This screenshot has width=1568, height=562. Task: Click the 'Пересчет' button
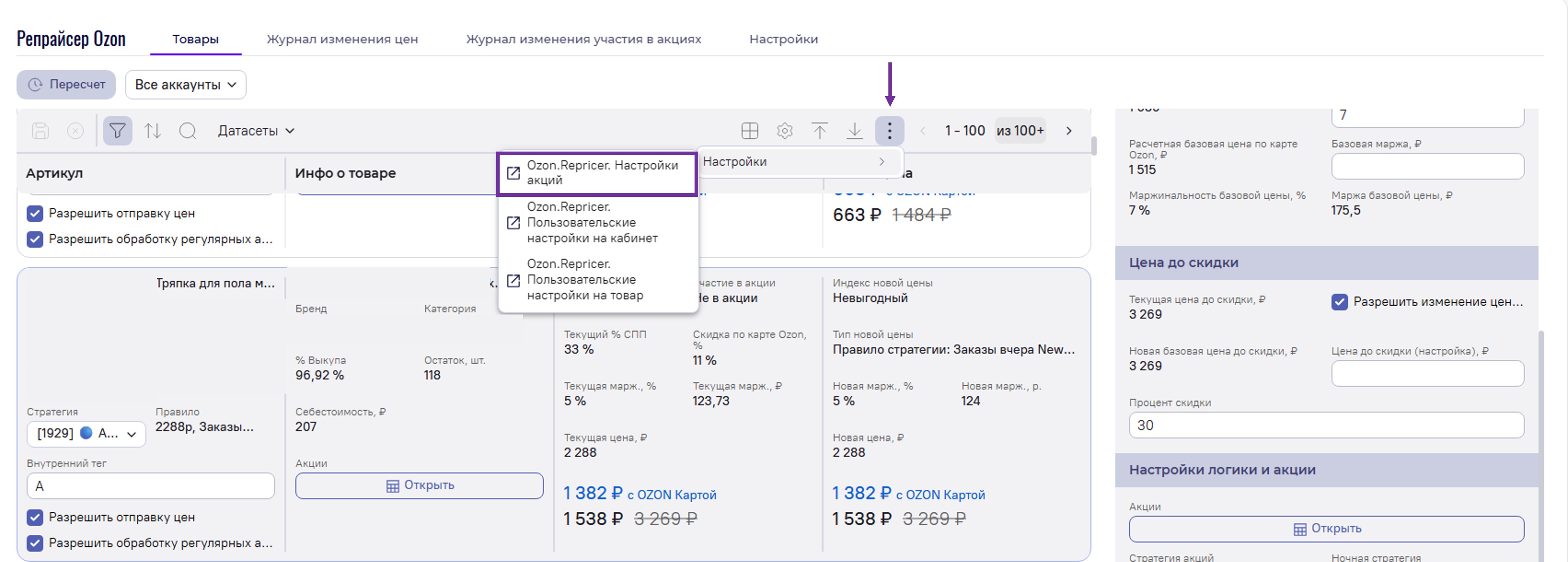point(66,85)
